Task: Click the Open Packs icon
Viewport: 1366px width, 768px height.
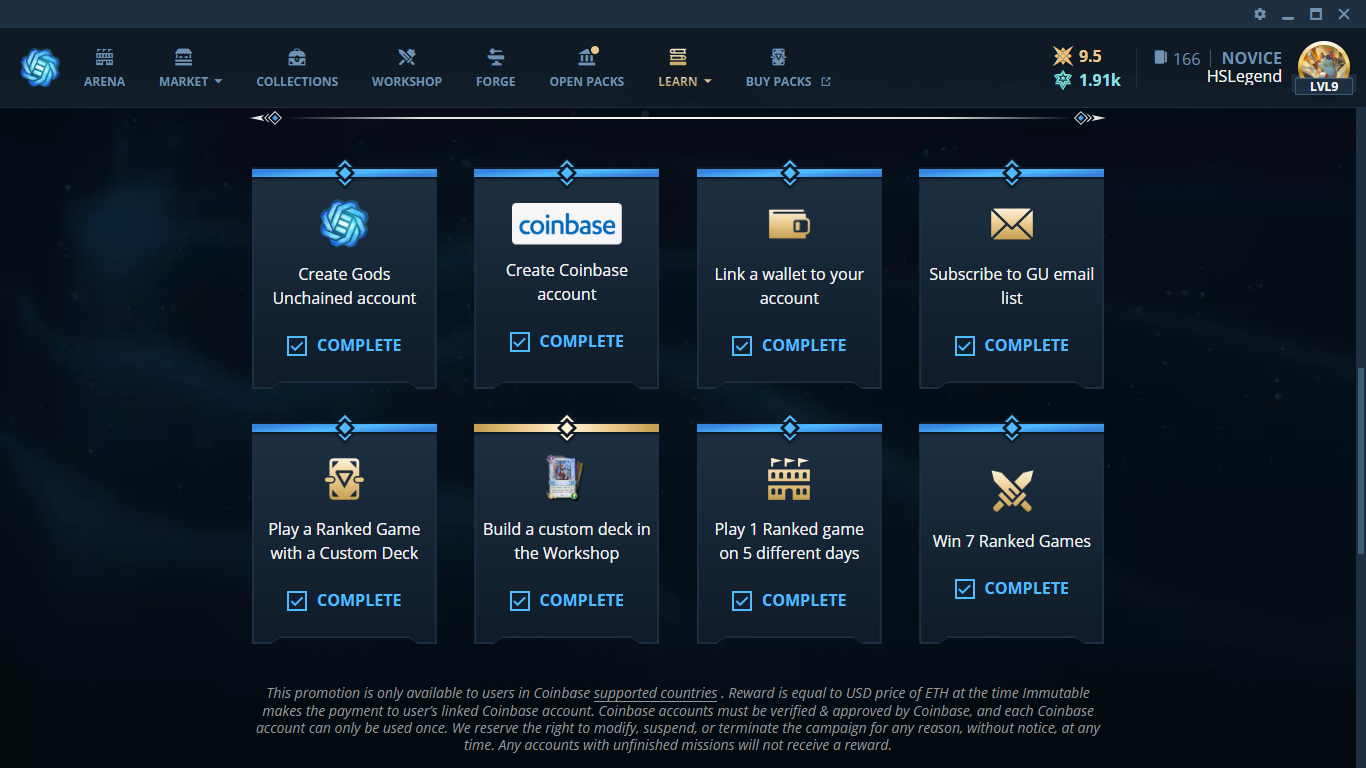Action: pos(588,56)
